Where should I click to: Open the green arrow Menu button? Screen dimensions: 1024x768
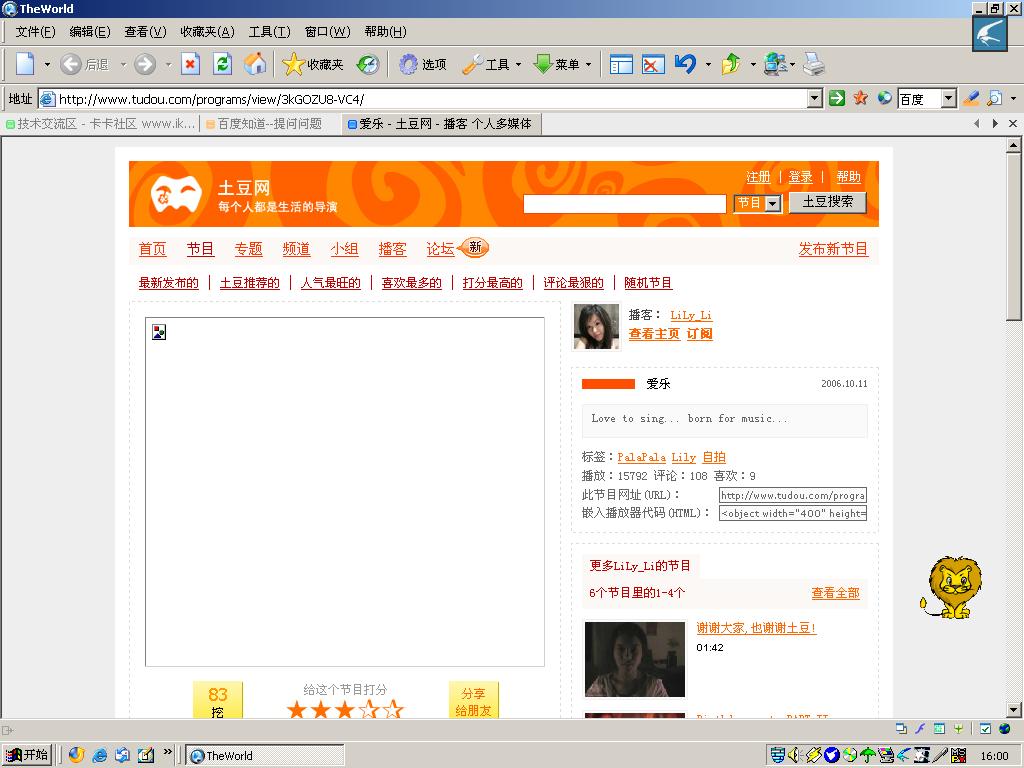point(556,64)
